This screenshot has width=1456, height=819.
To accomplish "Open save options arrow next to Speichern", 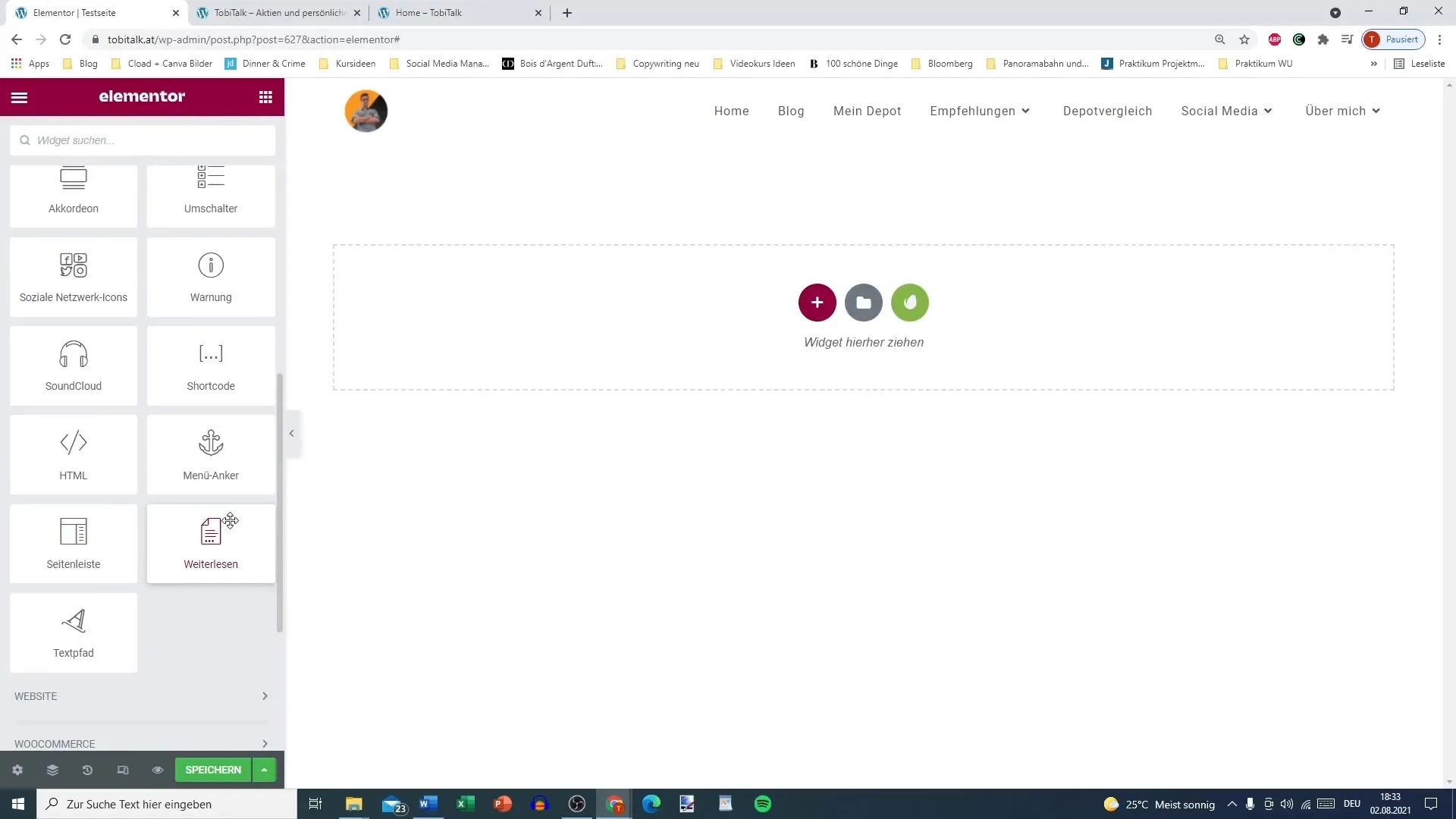I will [264, 770].
